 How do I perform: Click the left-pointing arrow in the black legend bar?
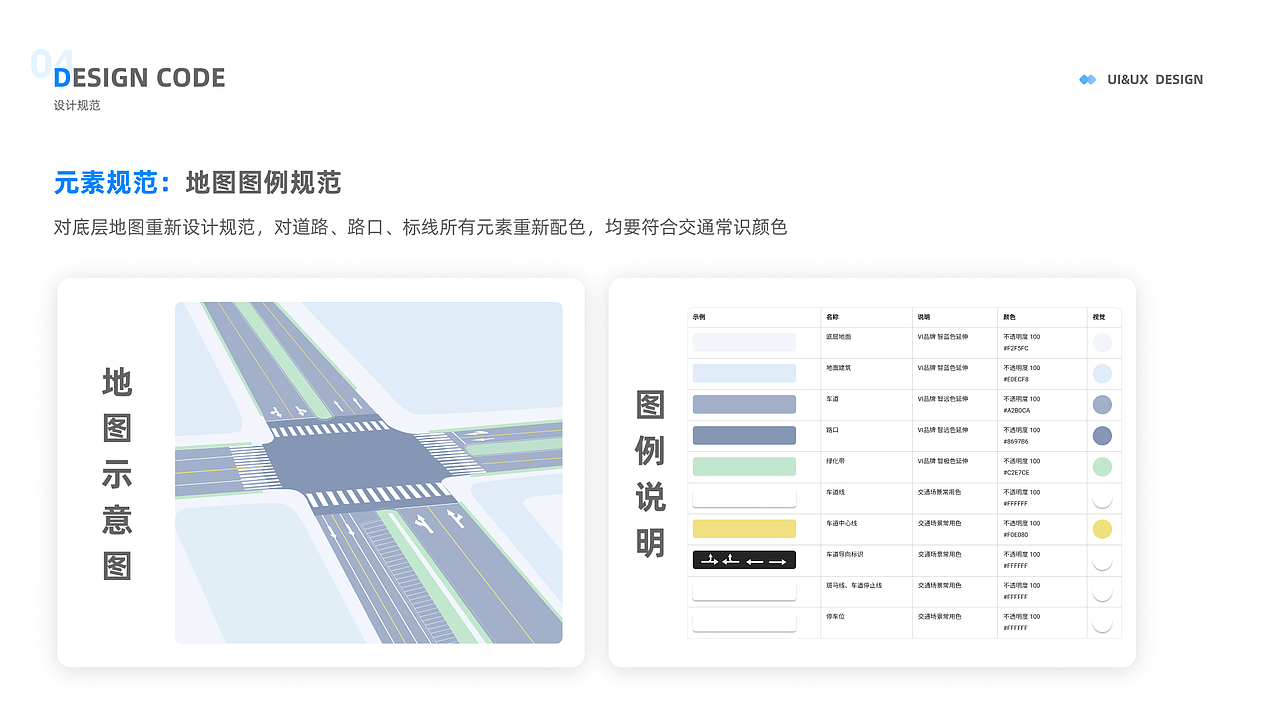click(755, 561)
